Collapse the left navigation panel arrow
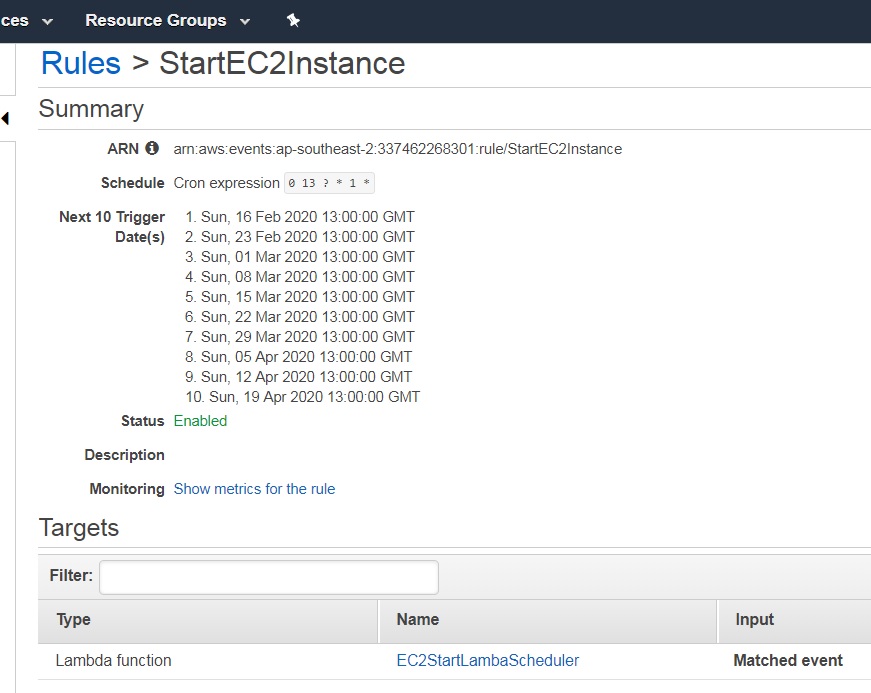871x693 pixels. click(5, 118)
